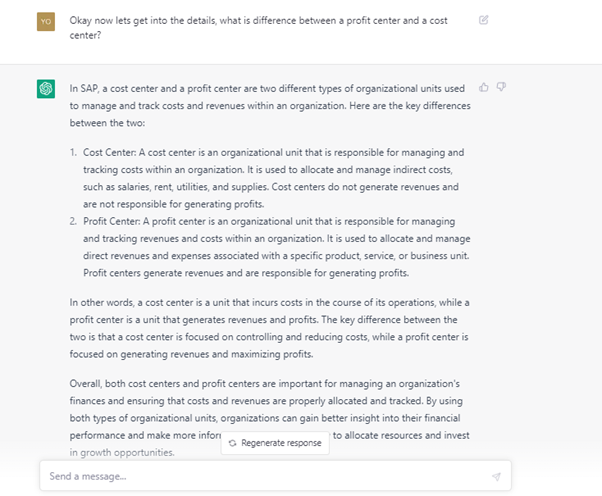602x496 pixels.
Task: Click the green ChatGPT logo avatar
Action: 46,89
